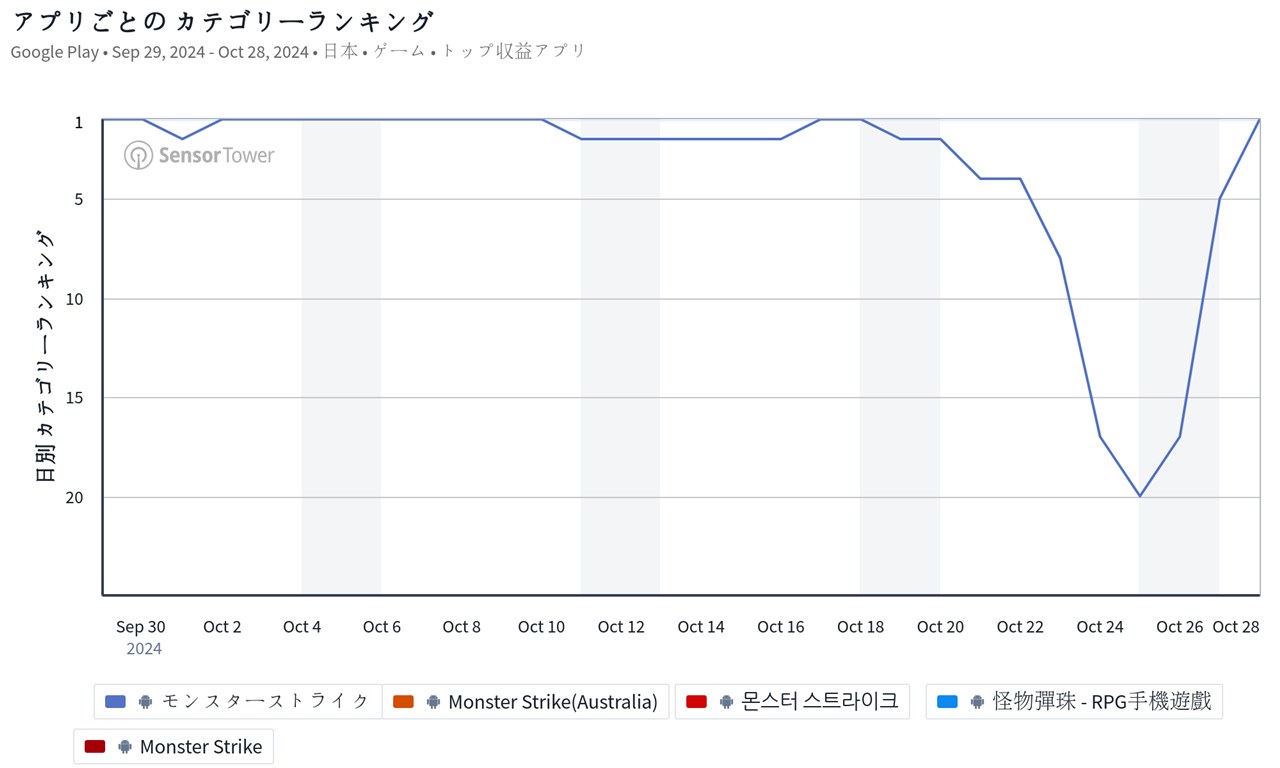
Task: Click the orange swatch for Monster Strike(Australia)
Action: point(403,702)
